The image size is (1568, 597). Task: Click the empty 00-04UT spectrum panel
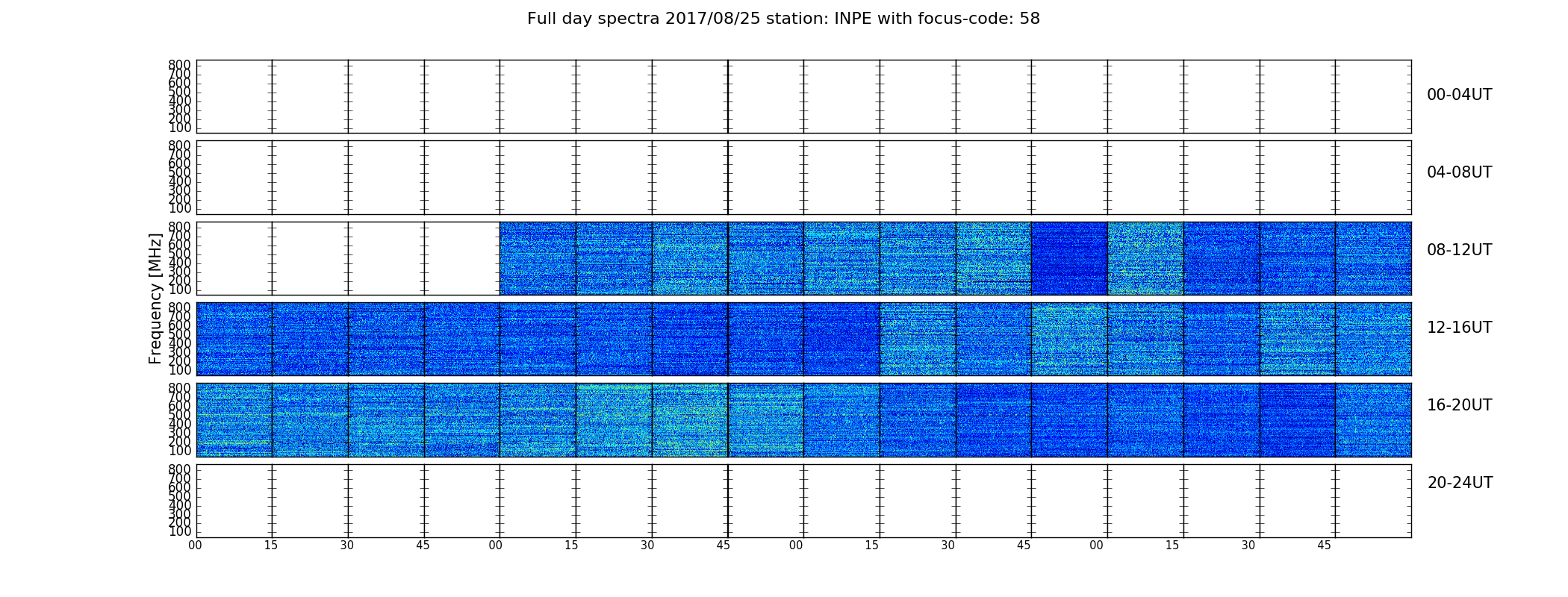[803, 97]
